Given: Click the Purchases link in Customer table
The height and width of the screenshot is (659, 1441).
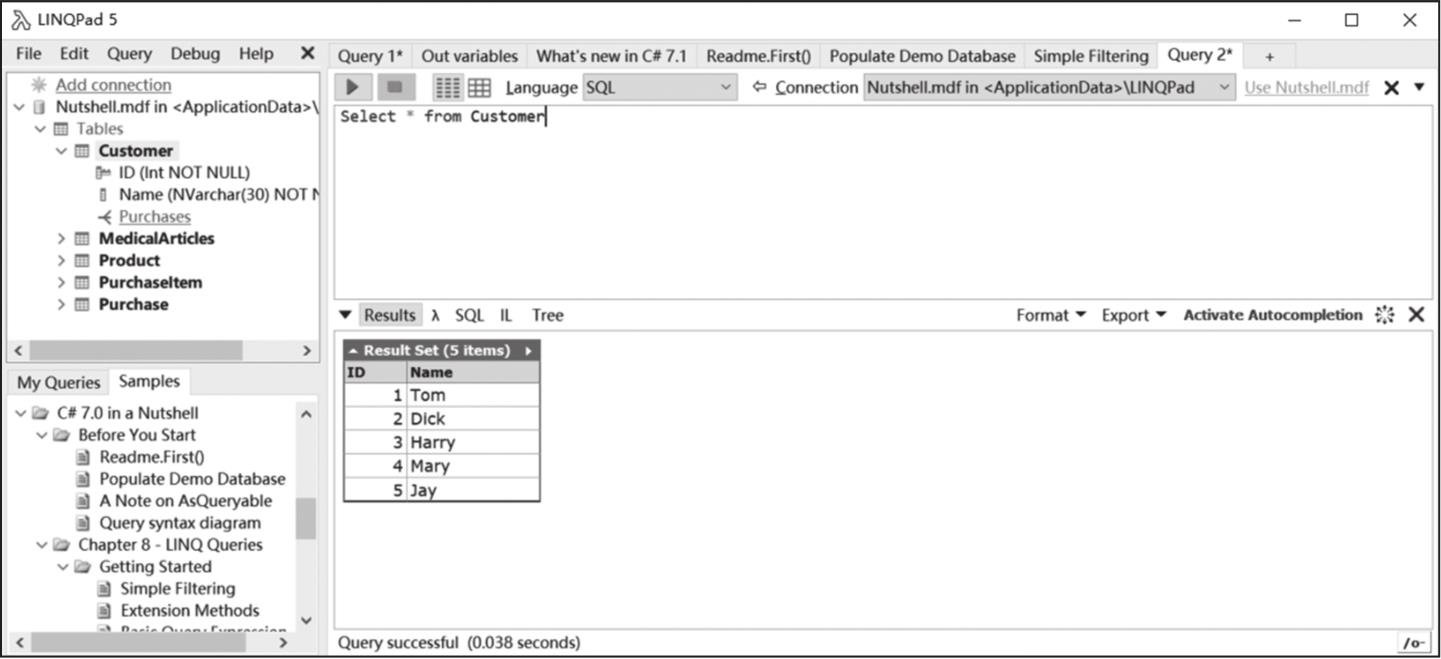Looking at the screenshot, I should (x=155, y=217).
